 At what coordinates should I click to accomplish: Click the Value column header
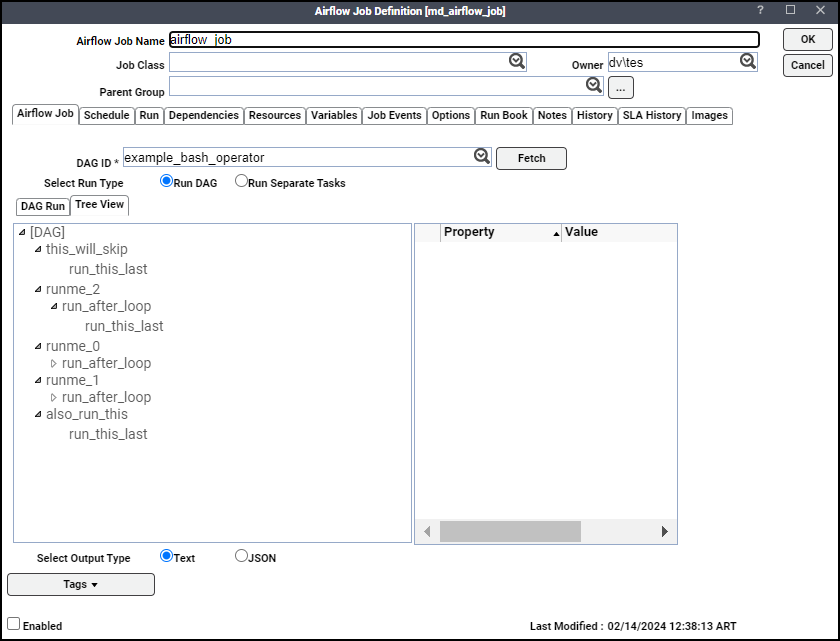(x=619, y=232)
